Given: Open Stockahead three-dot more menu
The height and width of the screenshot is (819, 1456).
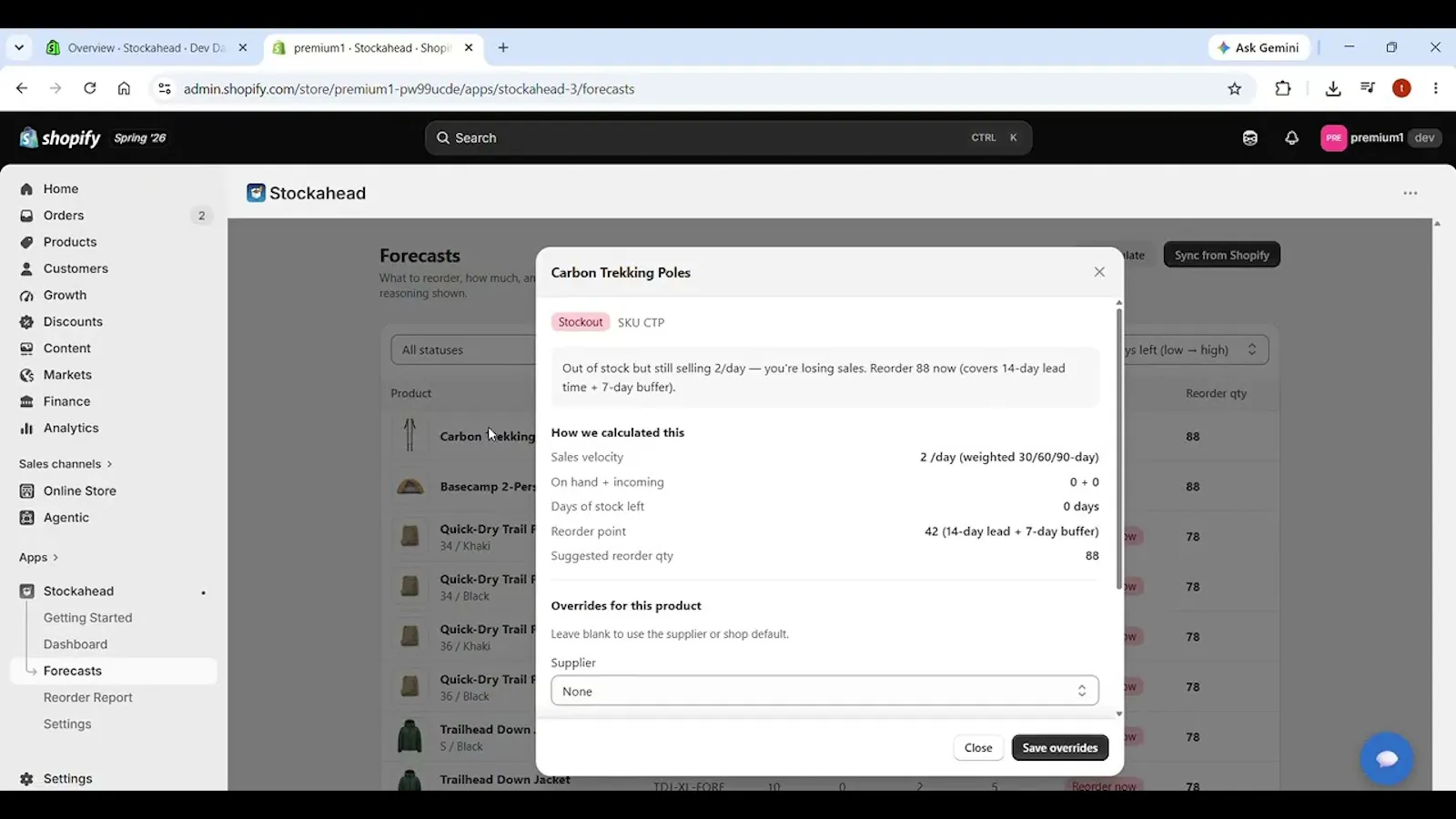Looking at the screenshot, I should 1410,193.
